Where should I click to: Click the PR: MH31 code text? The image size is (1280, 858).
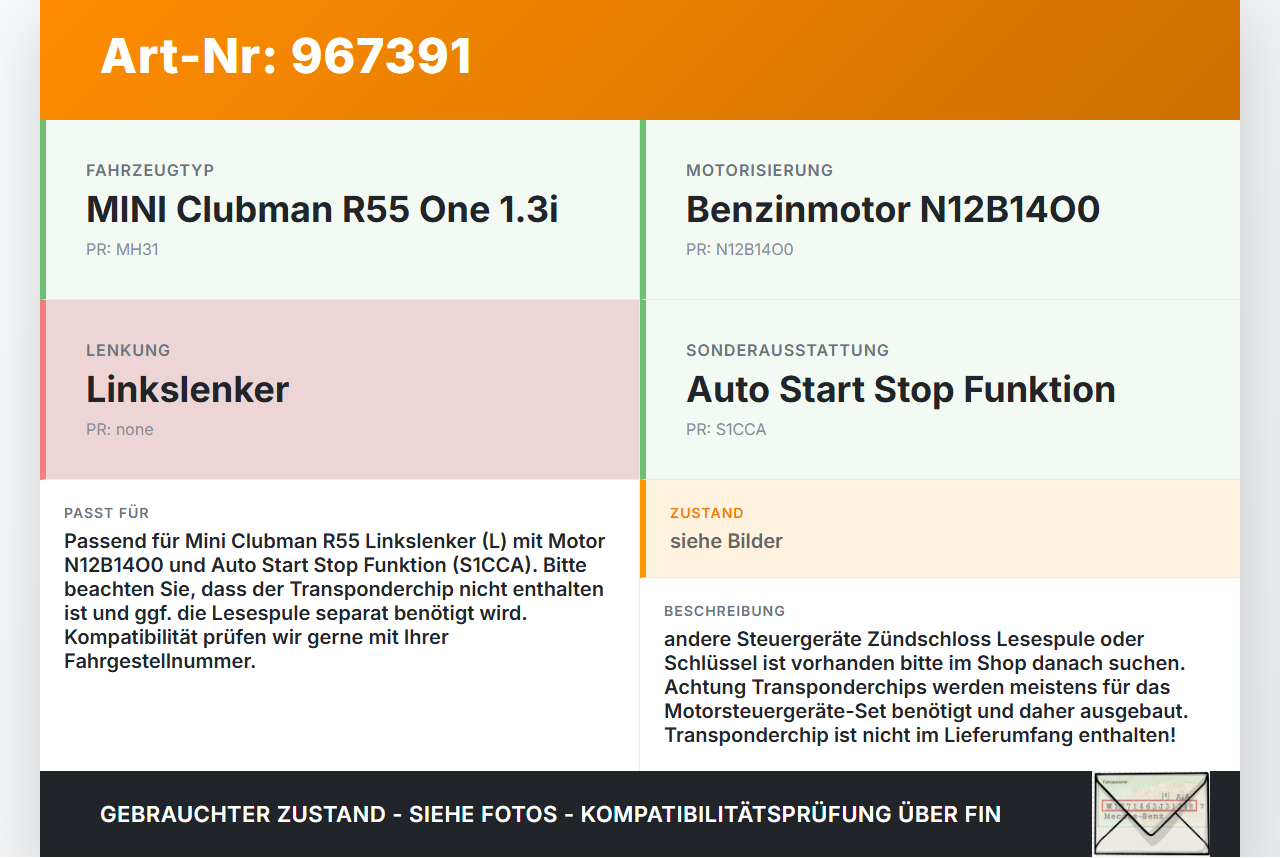(122, 250)
